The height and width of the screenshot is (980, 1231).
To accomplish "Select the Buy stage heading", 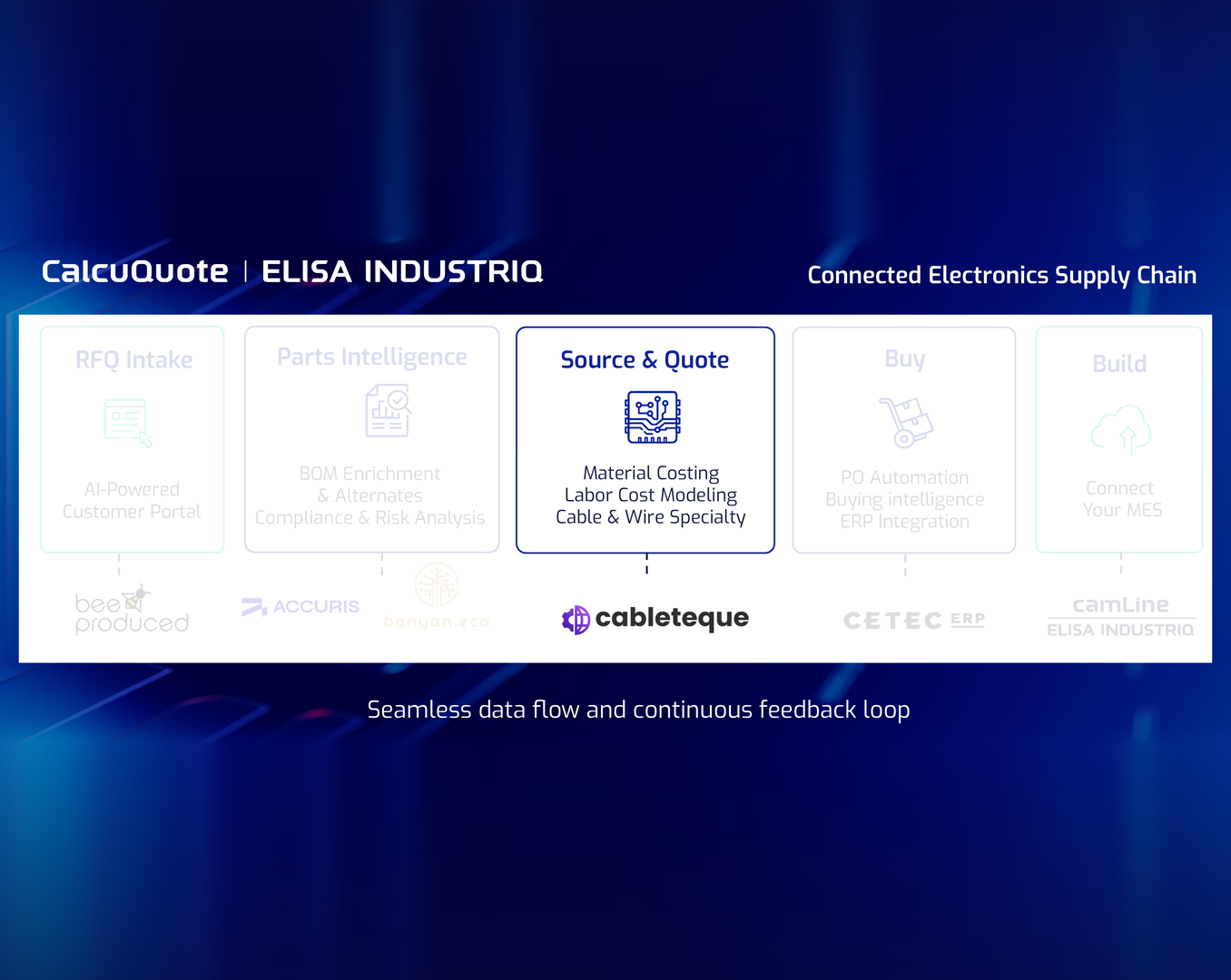I will pyautogui.click(x=905, y=359).
